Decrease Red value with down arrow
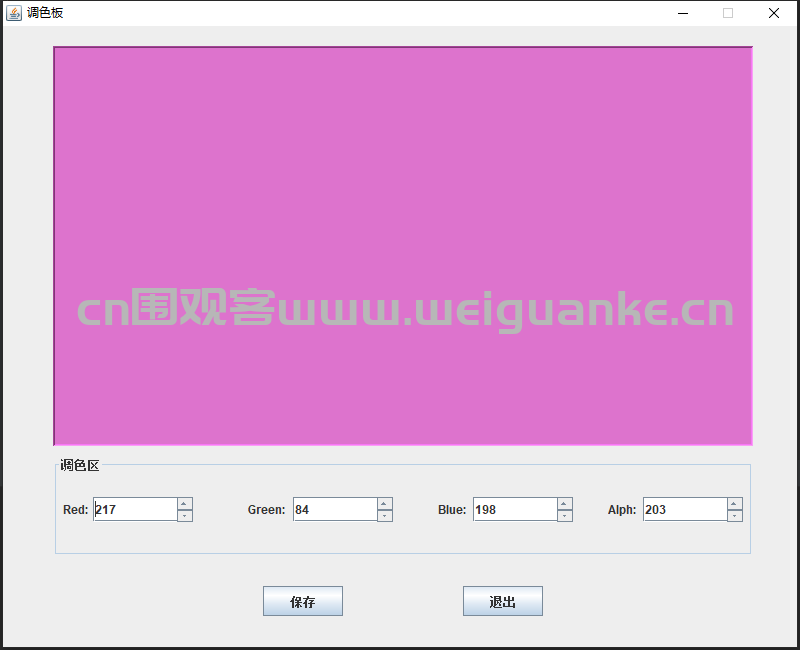800x650 pixels. coord(185,515)
